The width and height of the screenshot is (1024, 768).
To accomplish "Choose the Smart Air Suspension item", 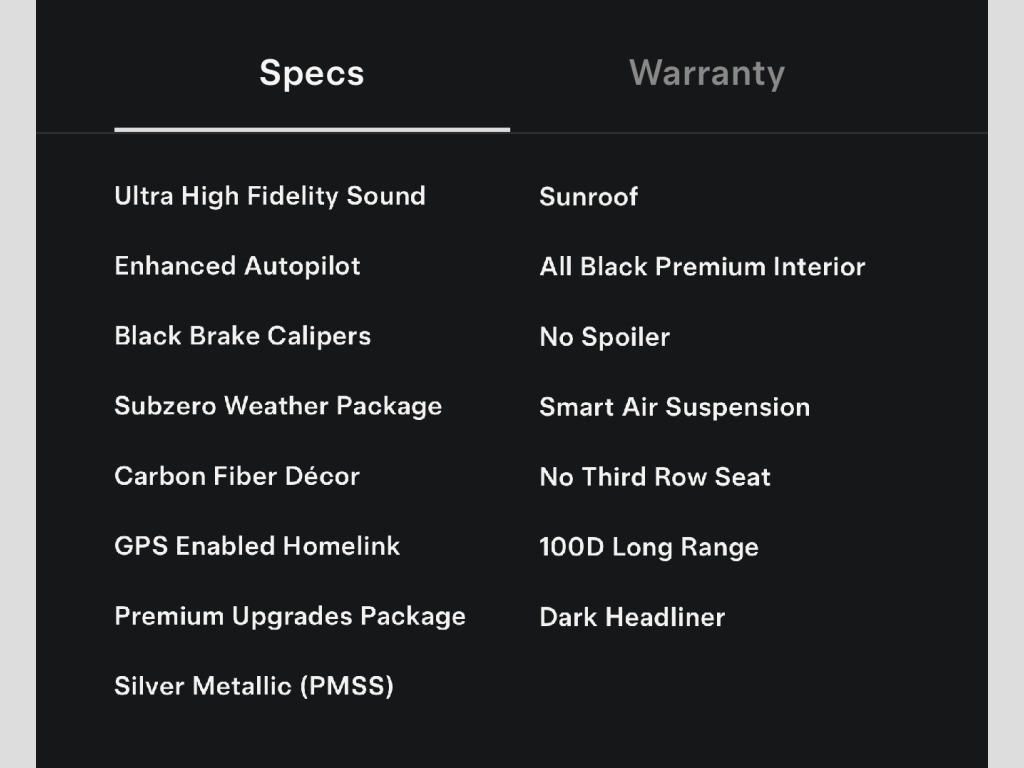I will point(674,407).
